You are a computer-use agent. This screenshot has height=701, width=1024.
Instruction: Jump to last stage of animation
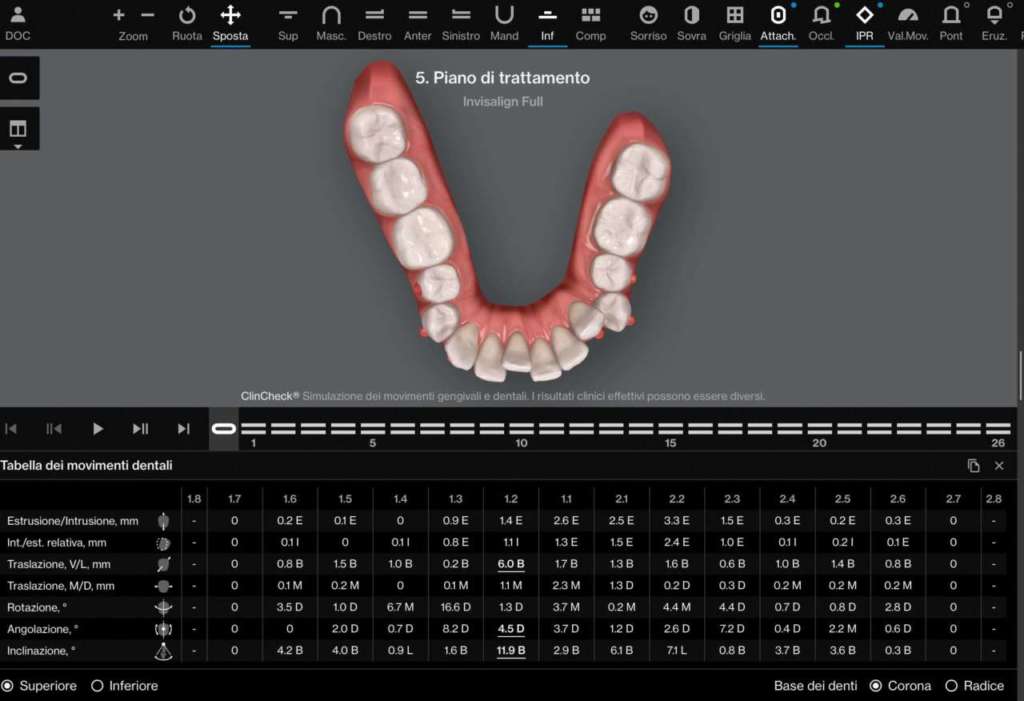[x=184, y=429]
